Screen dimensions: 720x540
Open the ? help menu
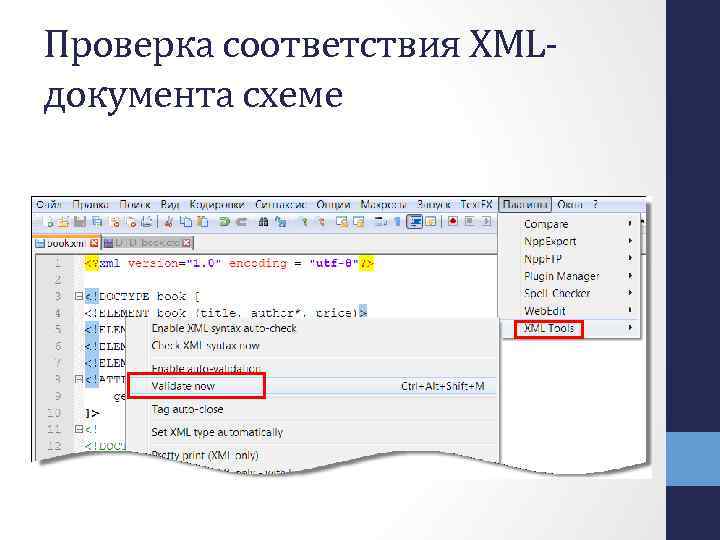coord(596,204)
